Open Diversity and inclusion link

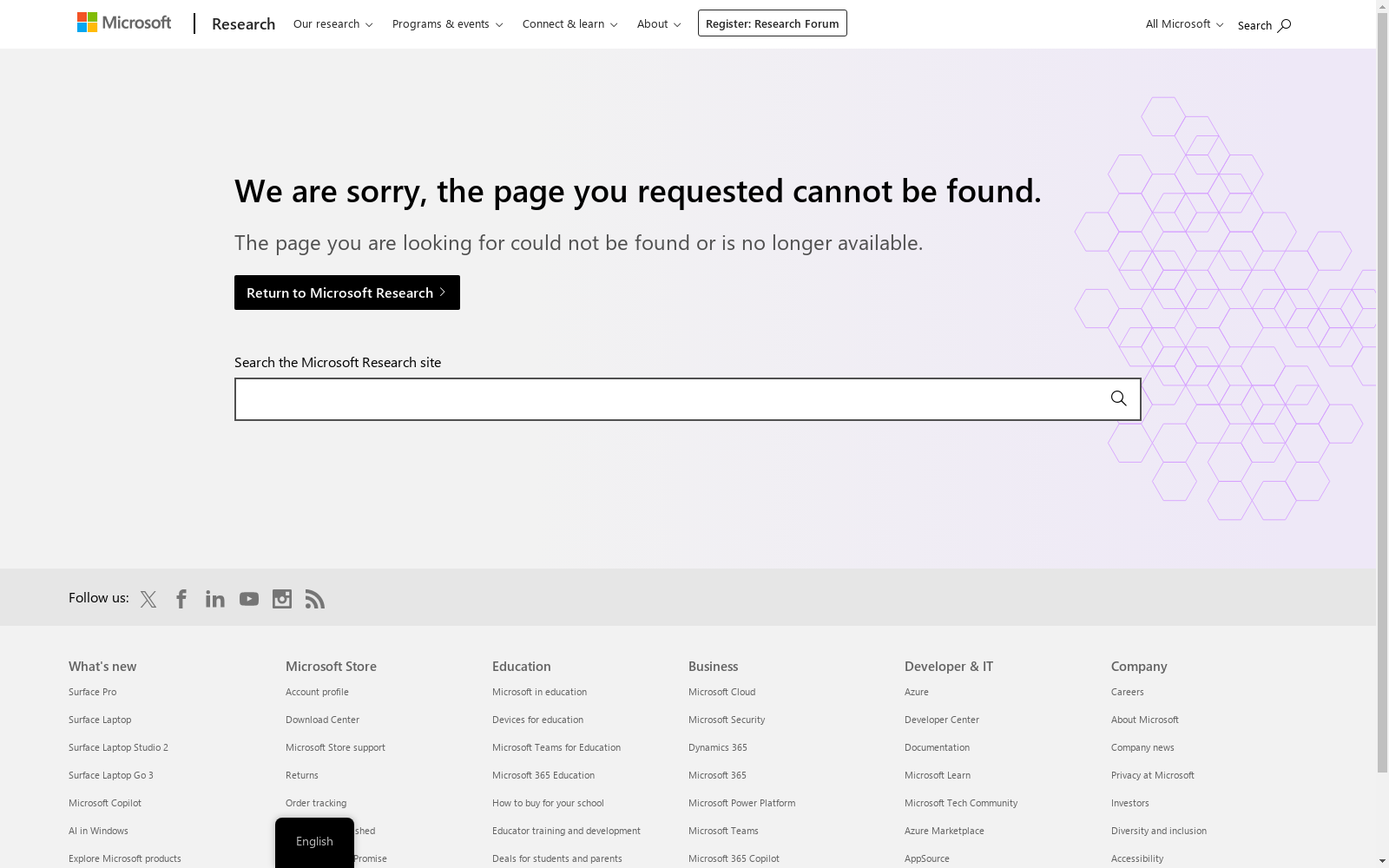1159,831
